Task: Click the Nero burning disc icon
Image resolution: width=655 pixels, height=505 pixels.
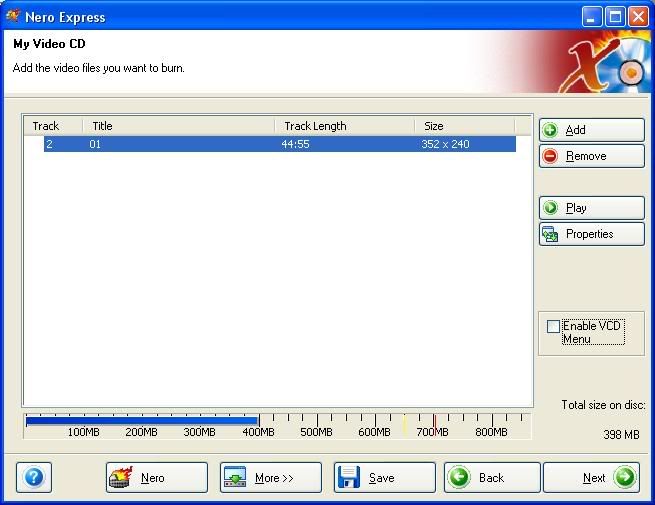Action: pyautogui.click(x=121, y=477)
